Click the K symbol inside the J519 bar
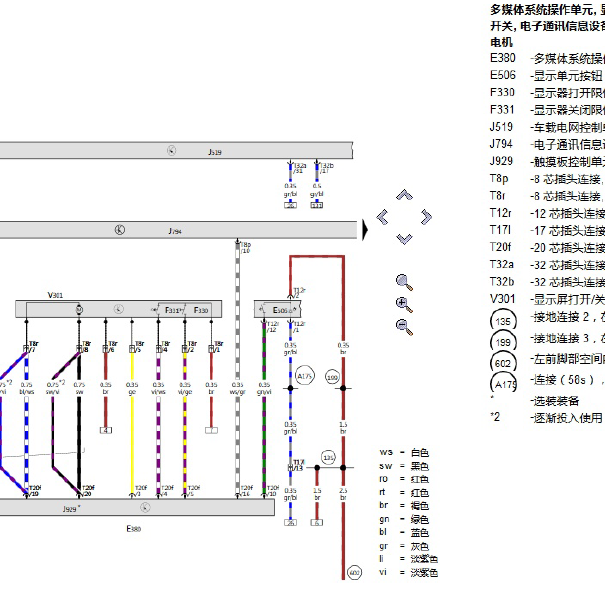The width and height of the screenshot is (605, 600). (x=172, y=150)
